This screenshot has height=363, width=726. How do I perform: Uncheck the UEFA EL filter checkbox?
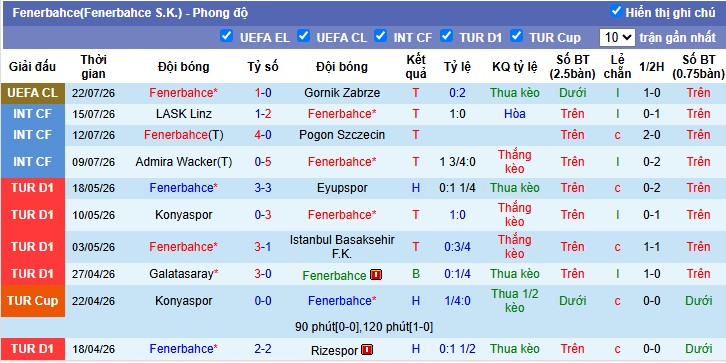(x=226, y=36)
